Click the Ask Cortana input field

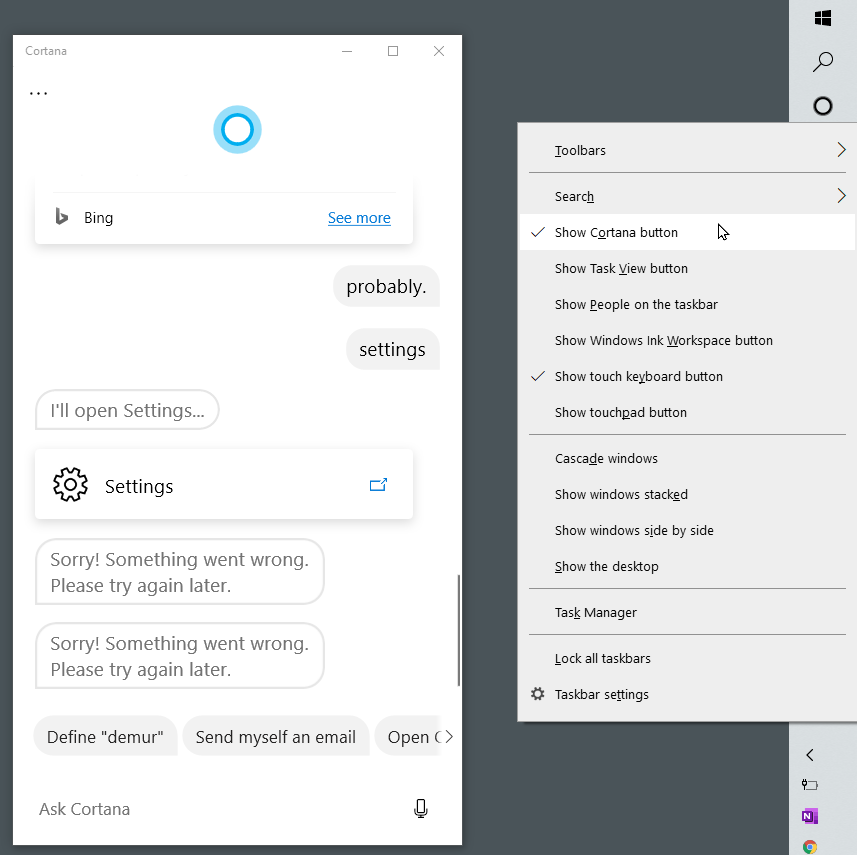coord(219,809)
